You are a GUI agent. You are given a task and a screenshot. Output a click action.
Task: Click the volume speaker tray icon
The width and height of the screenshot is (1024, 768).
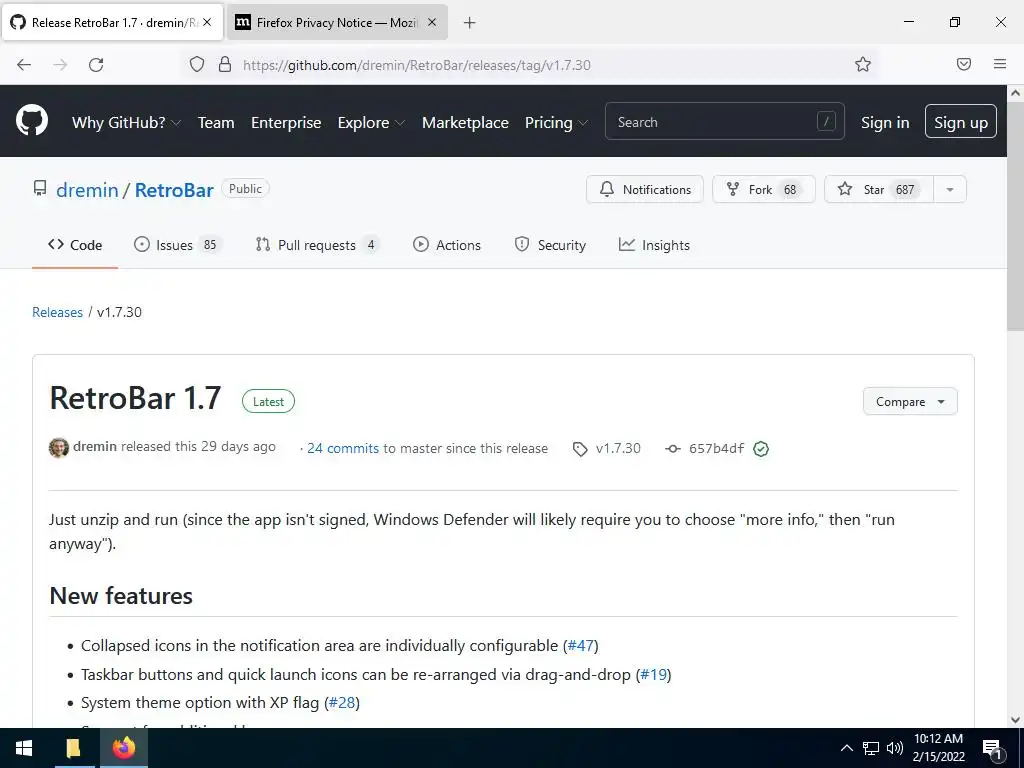click(x=895, y=748)
